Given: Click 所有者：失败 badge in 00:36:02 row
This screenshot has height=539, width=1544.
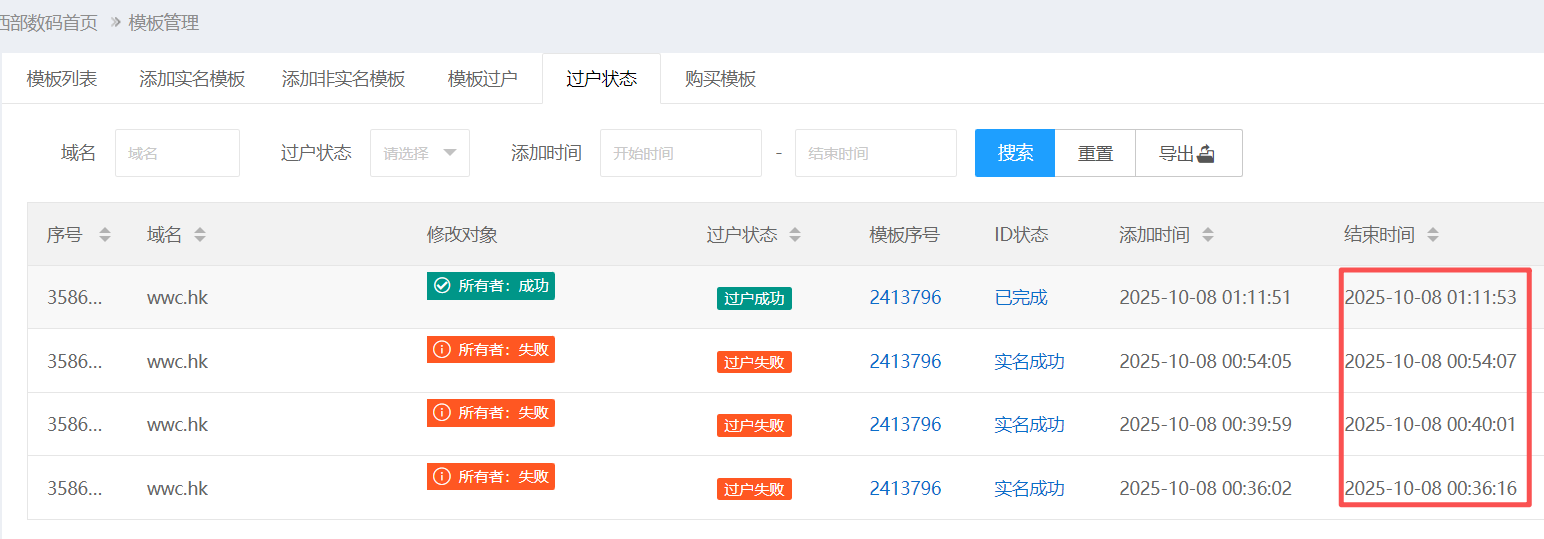Looking at the screenshot, I should point(491,477).
